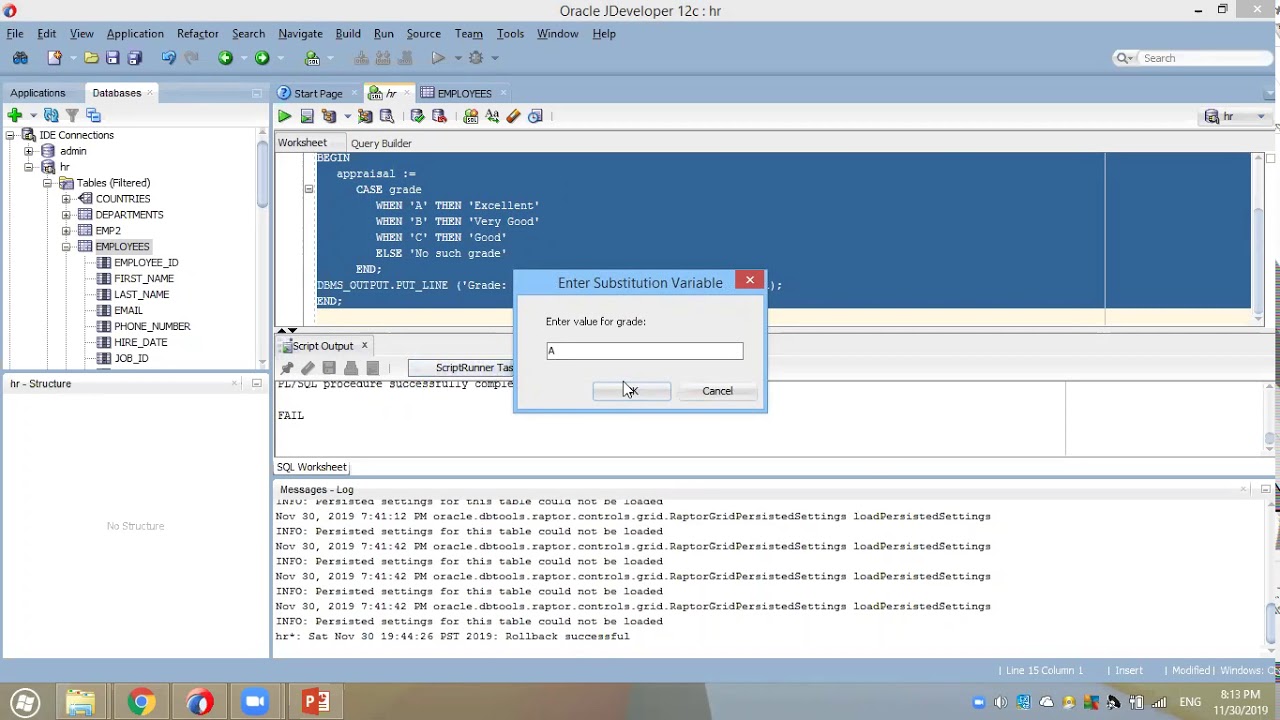
Task: Click the Explain Plan icon
Action: pos(329,117)
